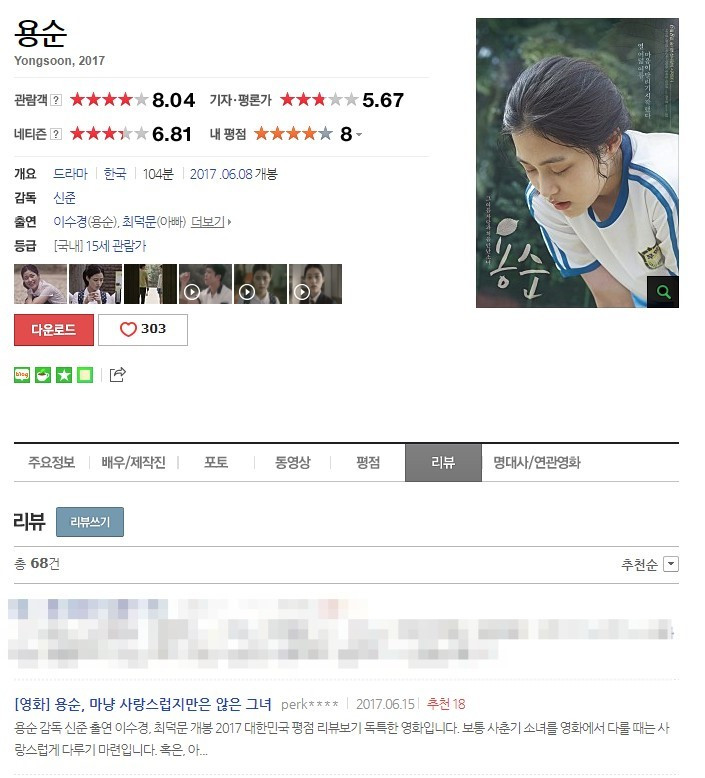
Task: Share to Naver blog icon
Action: [x=22, y=375]
